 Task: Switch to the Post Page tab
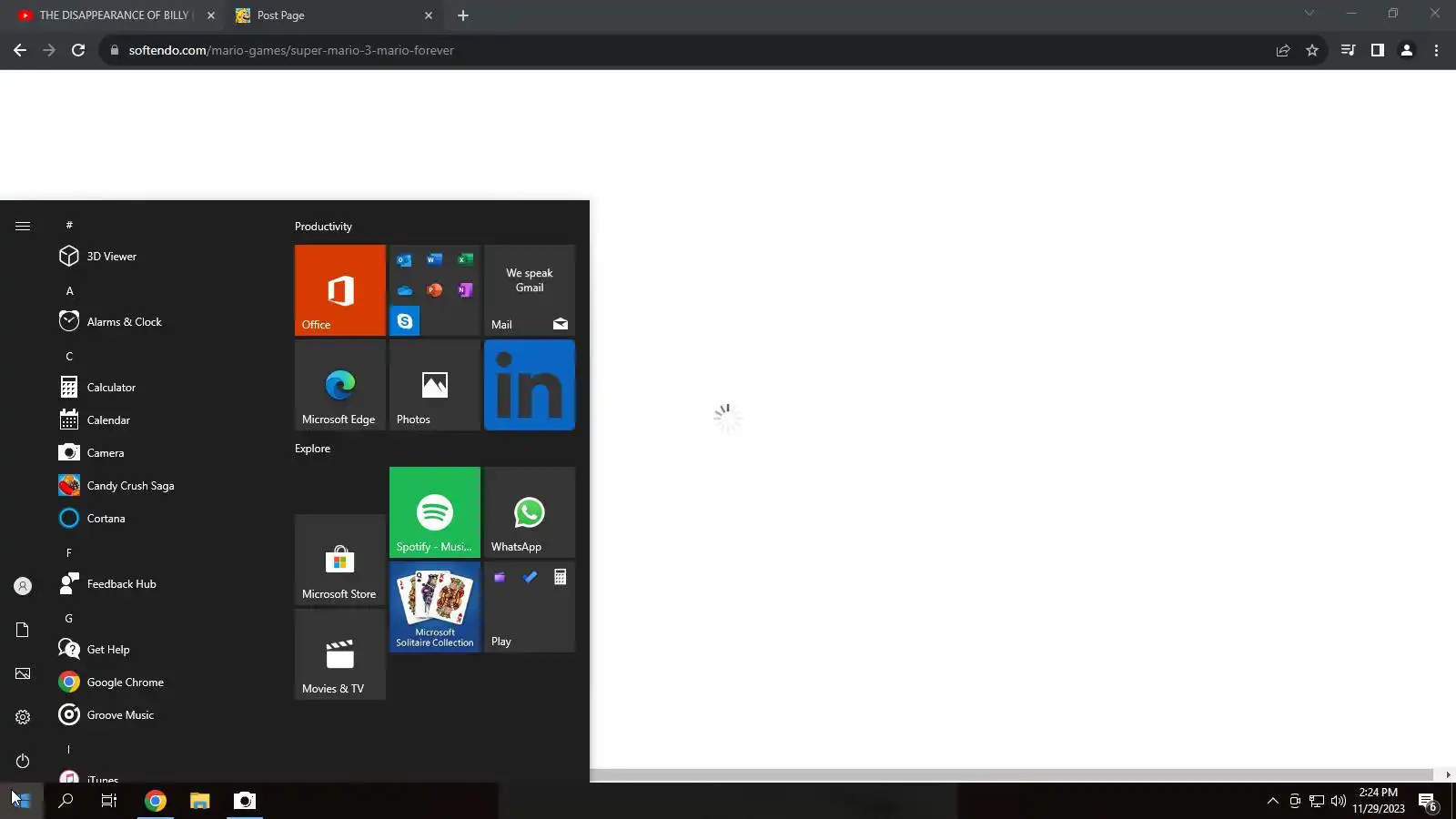coord(335,15)
